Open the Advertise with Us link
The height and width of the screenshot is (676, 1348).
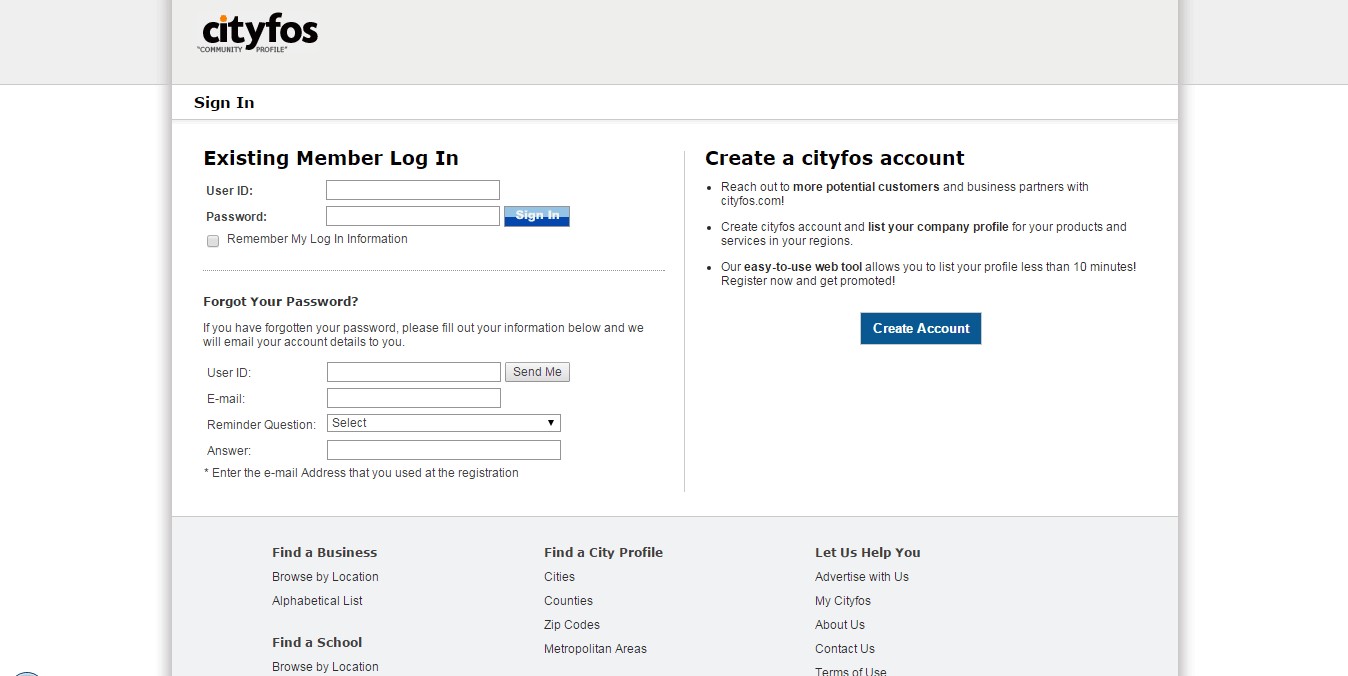862,577
